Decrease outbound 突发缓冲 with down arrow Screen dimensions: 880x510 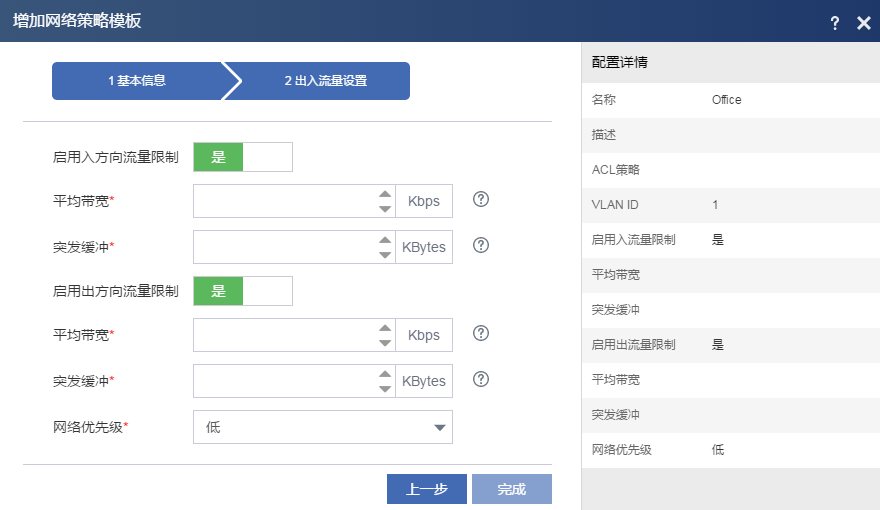pyautogui.click(x=385, y=388)
